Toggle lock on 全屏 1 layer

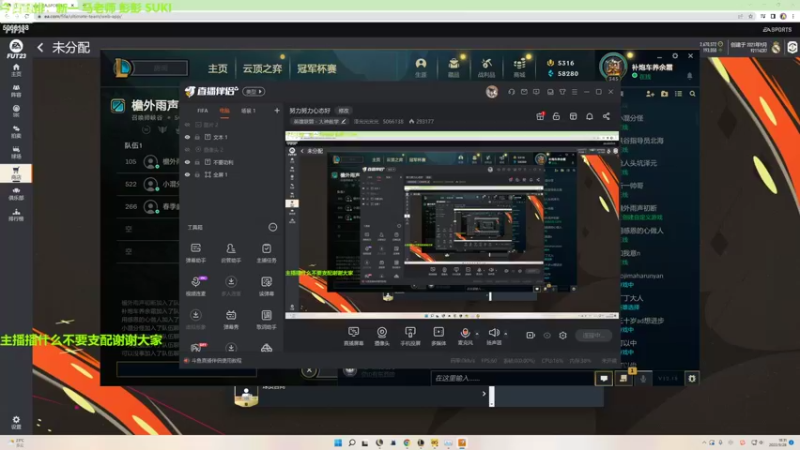tap(197, 174)
